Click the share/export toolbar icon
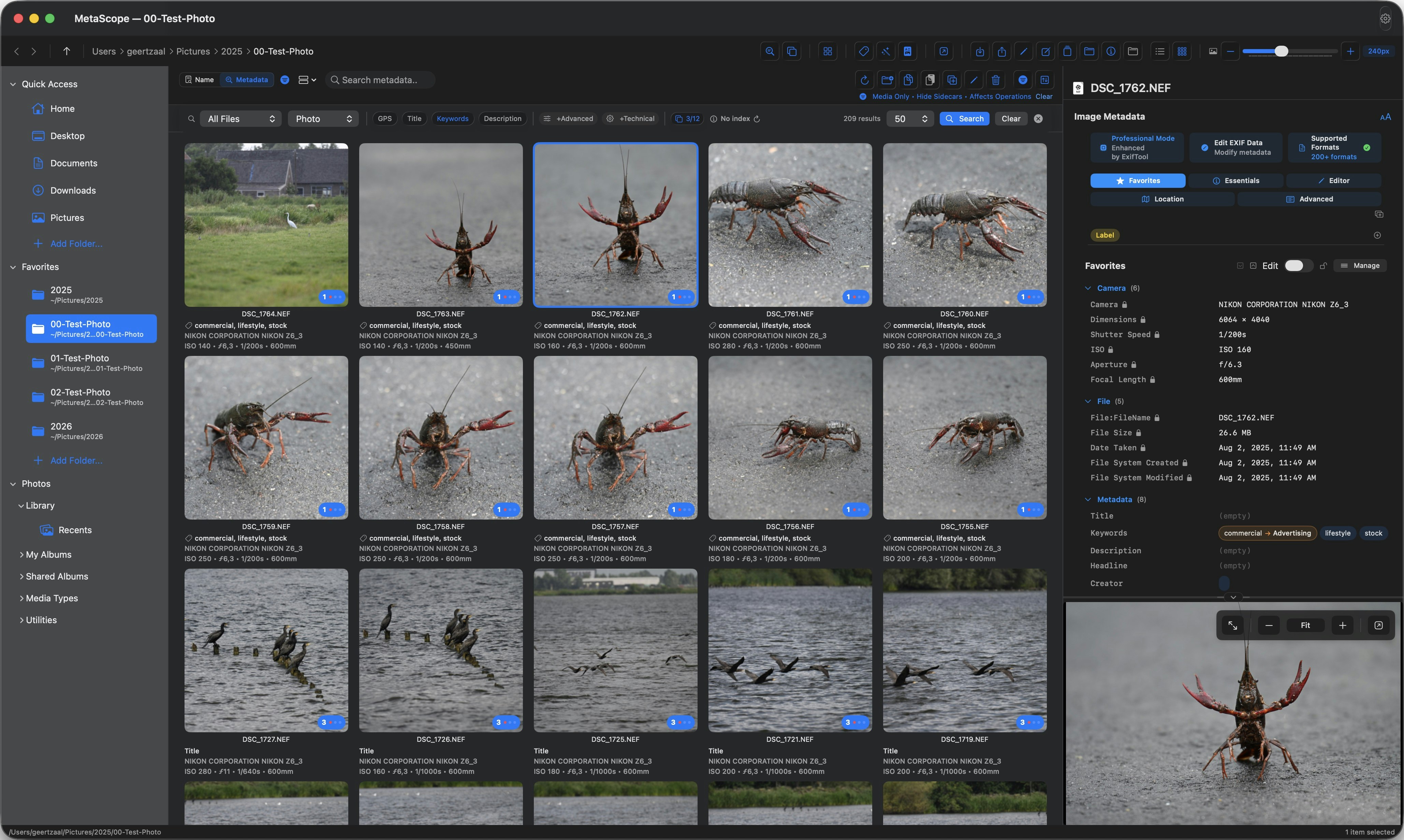1404x840 pixels. pos(1002,51)
